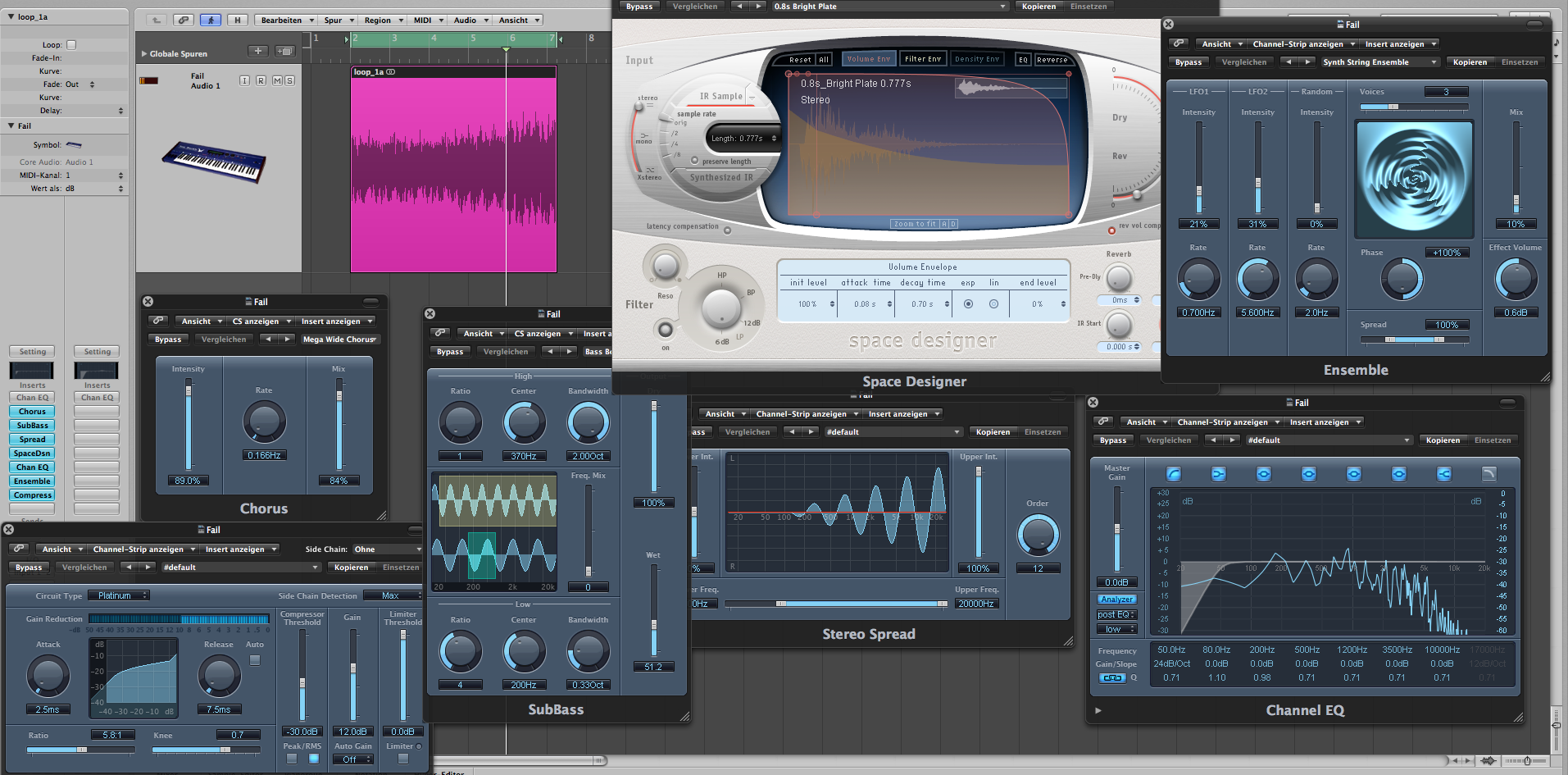The image size is (1568, 775).
Task: Toggle the H hide-view button
Action: pos(238,20)
